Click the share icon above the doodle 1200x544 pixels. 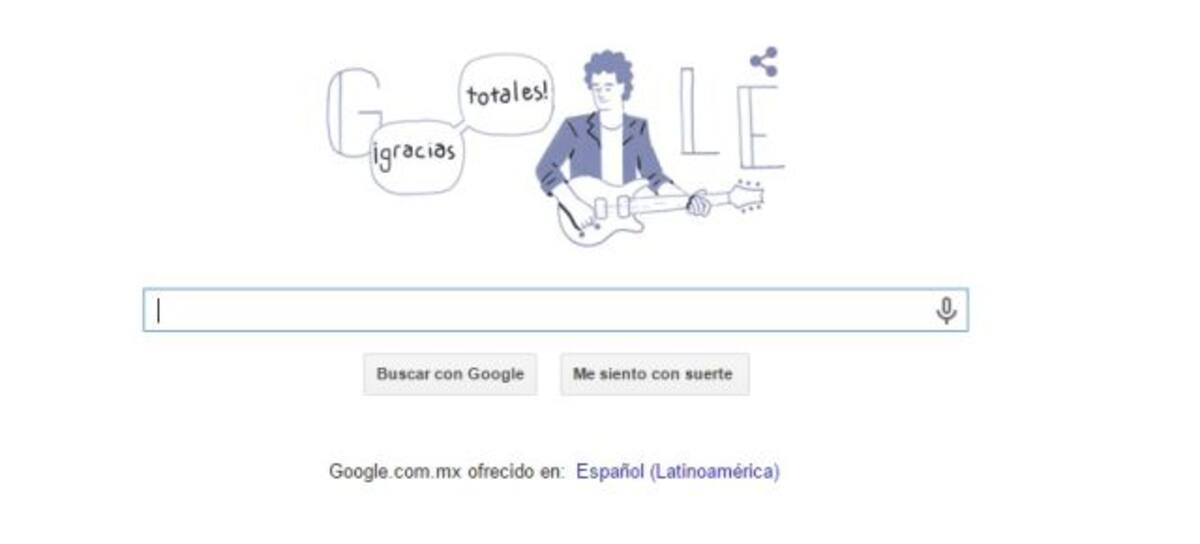click(x=765, y=62)
